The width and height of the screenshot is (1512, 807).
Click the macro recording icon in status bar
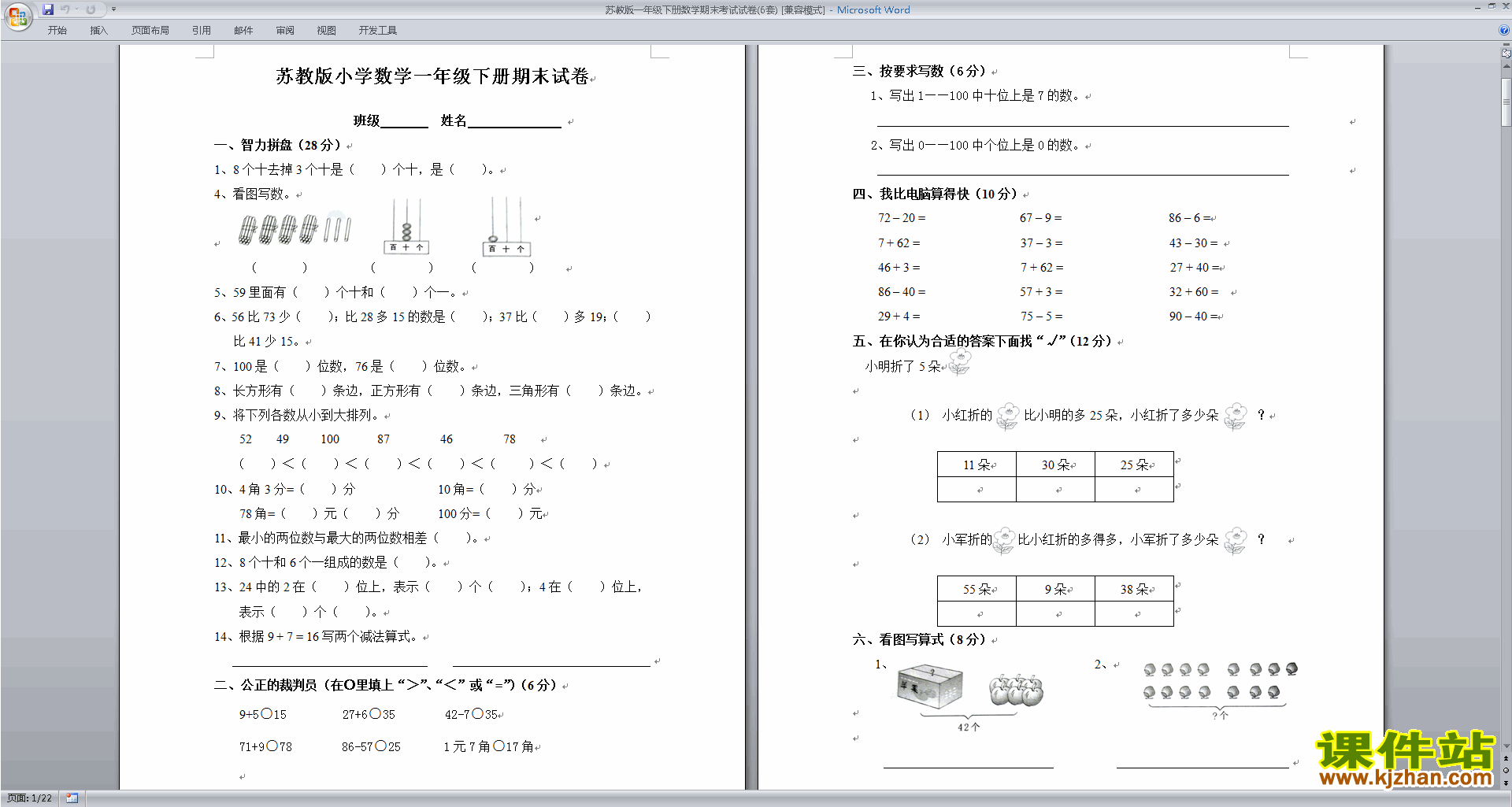72,798
